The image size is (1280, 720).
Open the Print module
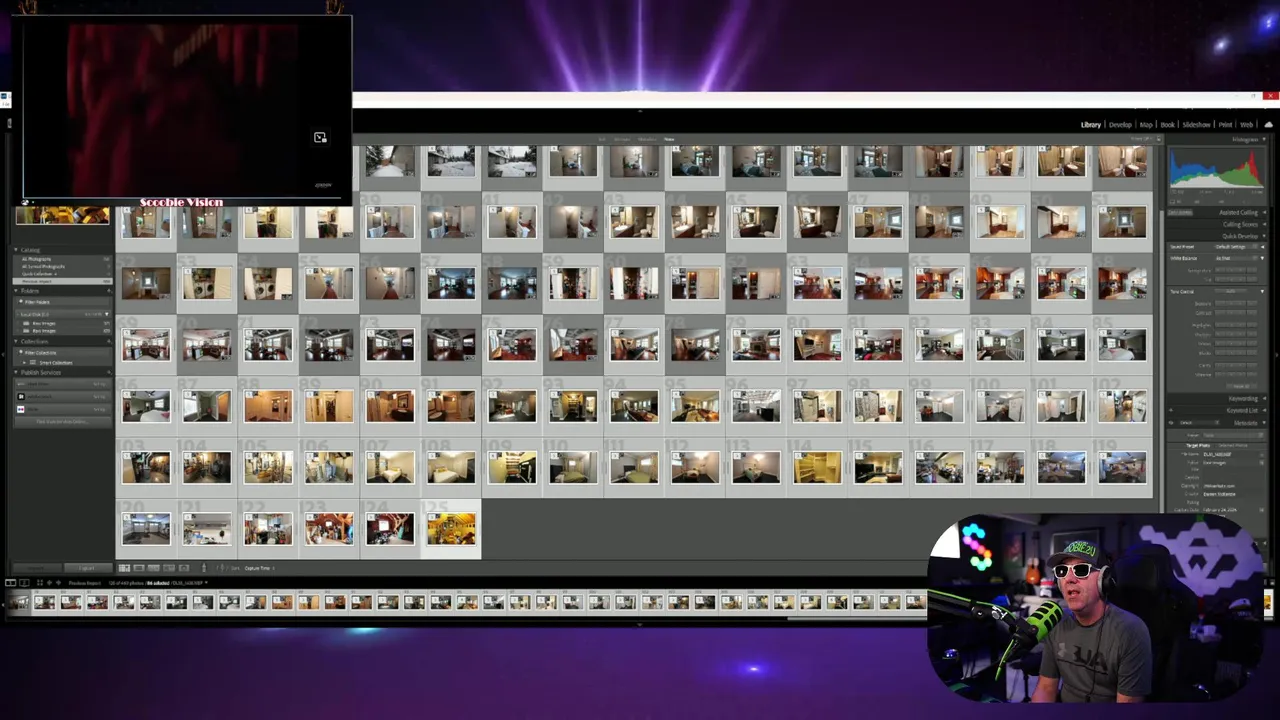pos(1225,125)
